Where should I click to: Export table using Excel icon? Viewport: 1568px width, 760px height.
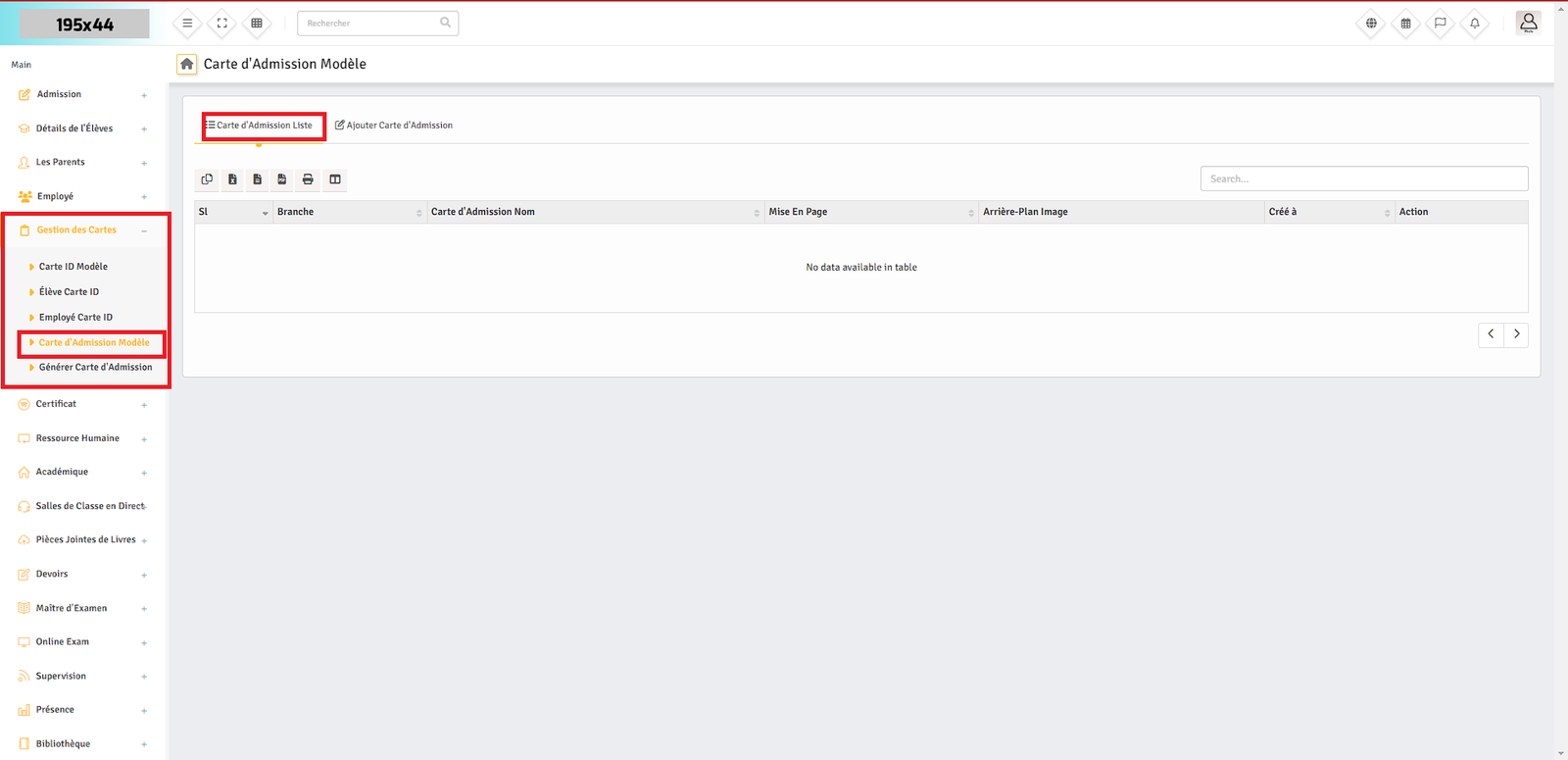point(232,179)
